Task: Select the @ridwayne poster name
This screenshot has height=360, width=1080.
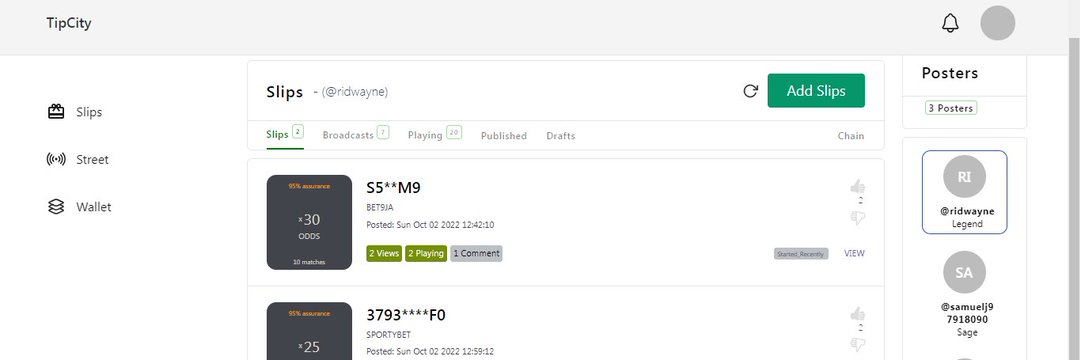Action: [967, 211]
